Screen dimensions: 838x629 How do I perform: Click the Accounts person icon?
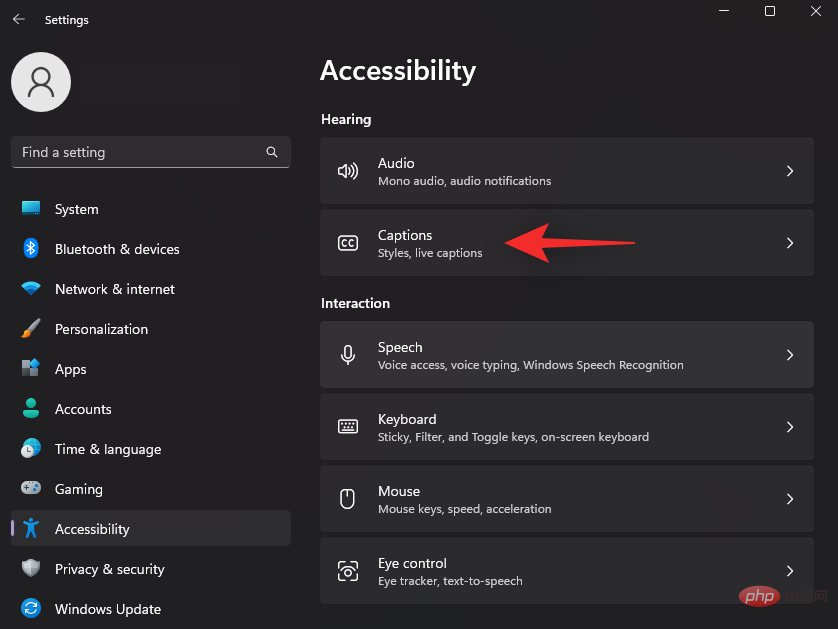(31, 408)
